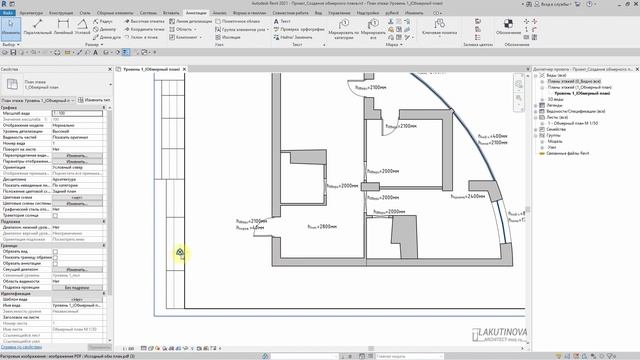Select the Радиус radial dimension tool
Viewport: 640px width, 360px height.
pos(103,21)
